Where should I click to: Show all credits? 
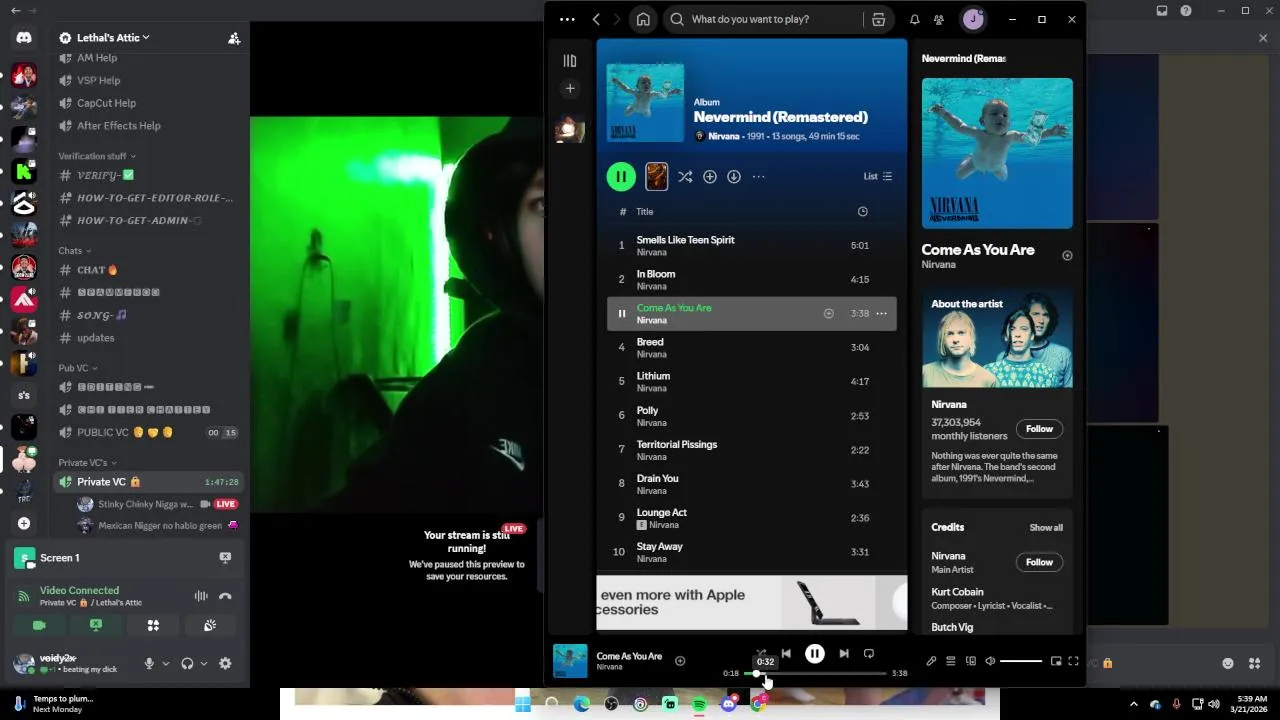coord(1046,528)
